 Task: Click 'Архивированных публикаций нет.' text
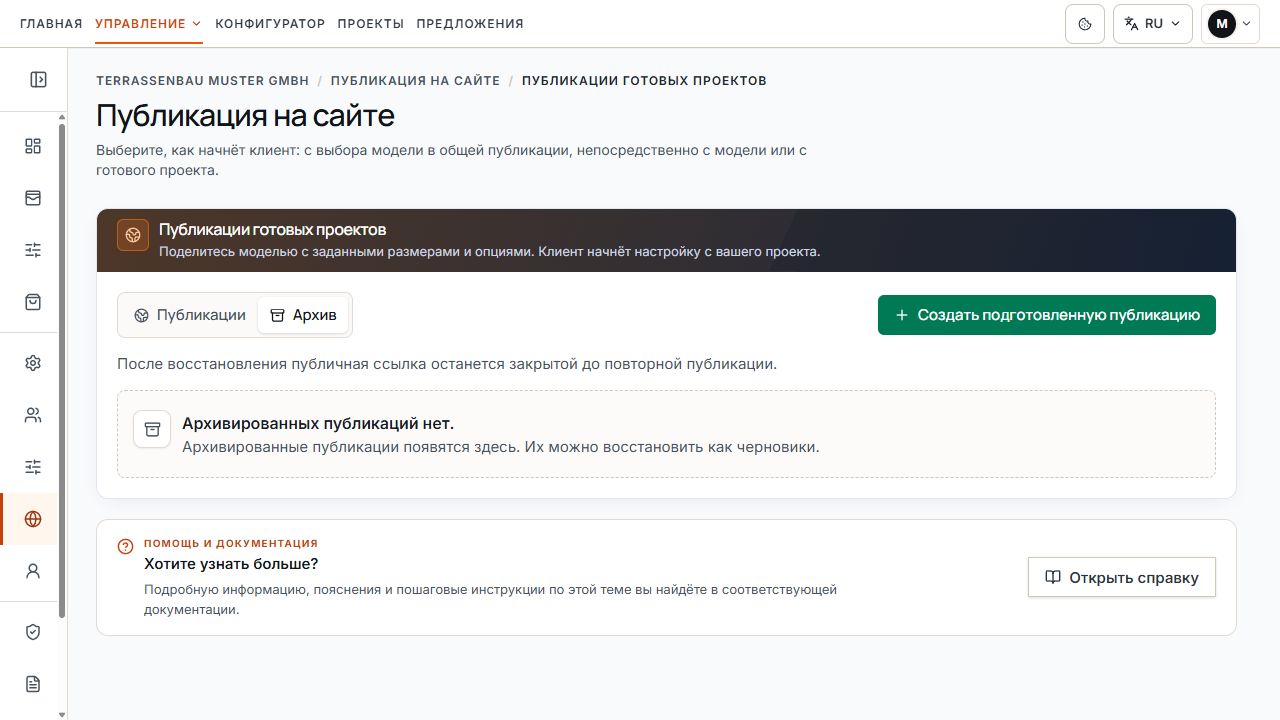(x=318, y=424)
